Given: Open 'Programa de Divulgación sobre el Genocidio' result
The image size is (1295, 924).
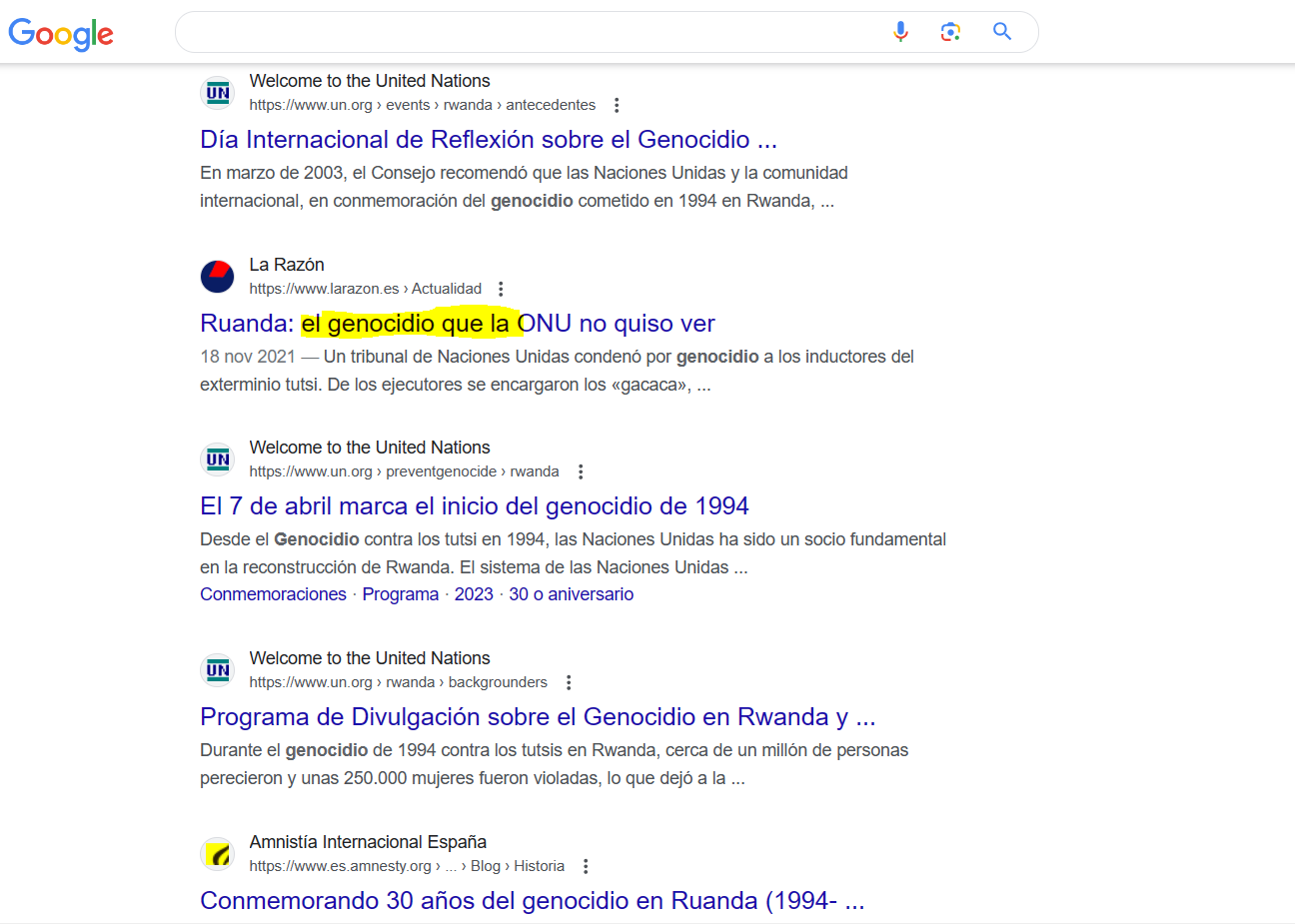Looking at the screenshot, I should pos(538,716).
